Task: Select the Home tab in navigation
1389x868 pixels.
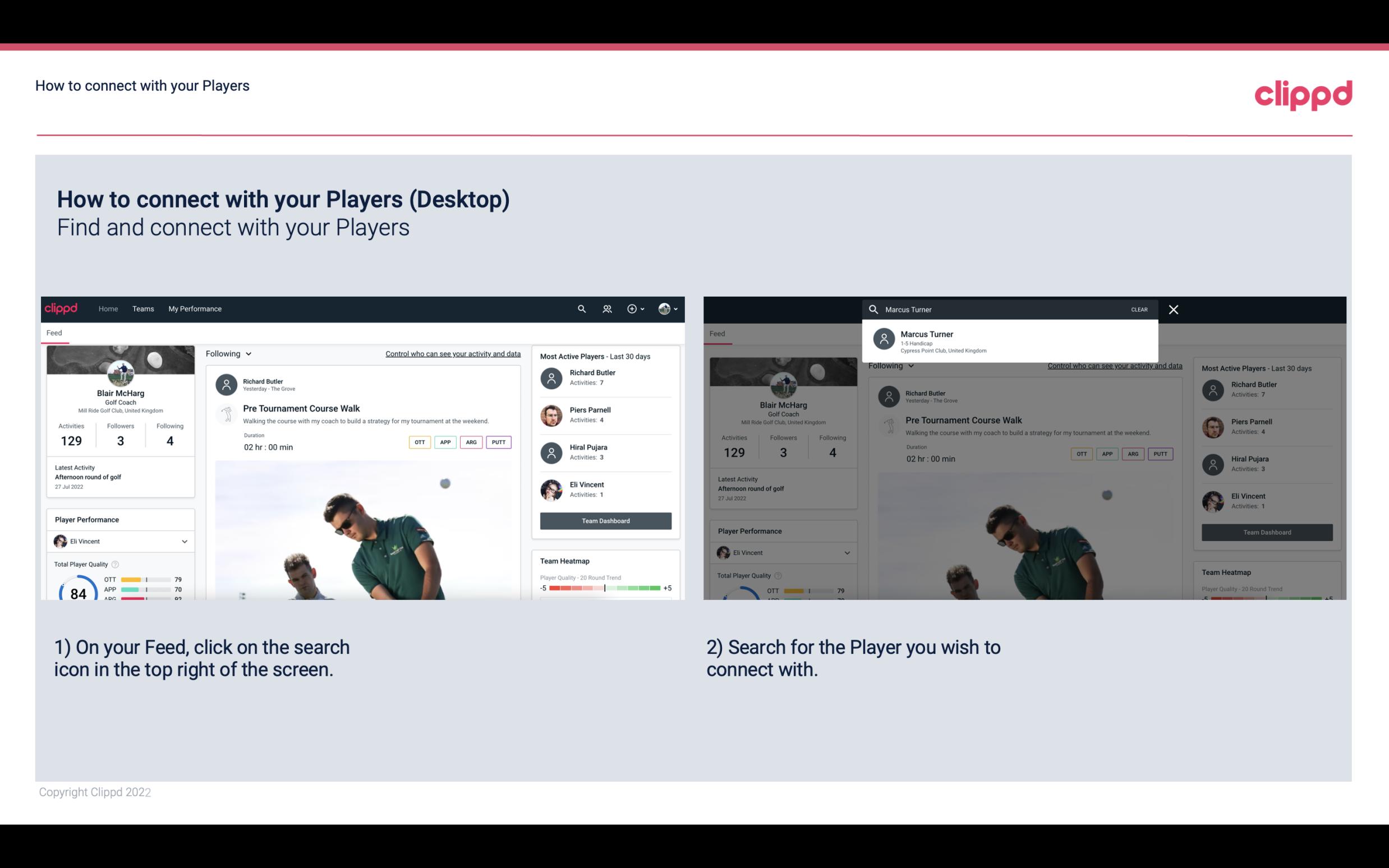Action: click(108, 308)
